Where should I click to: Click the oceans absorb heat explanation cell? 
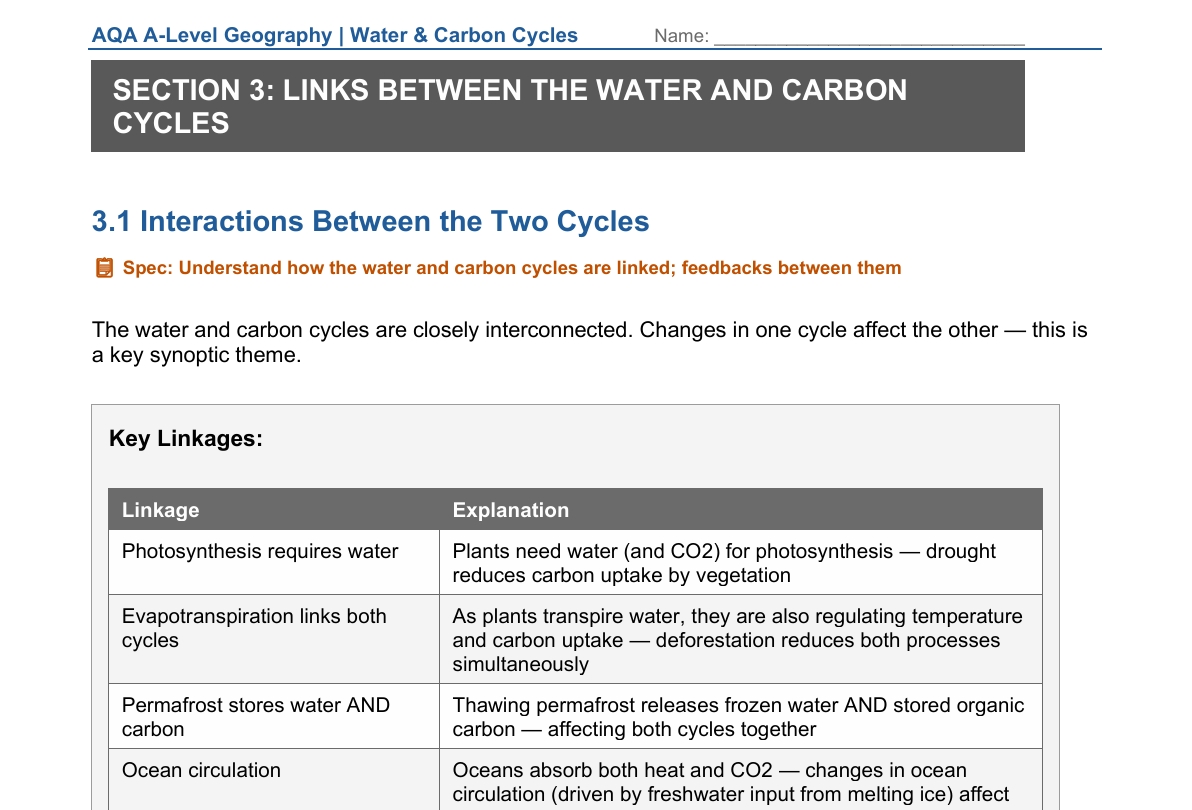[741, 780]
